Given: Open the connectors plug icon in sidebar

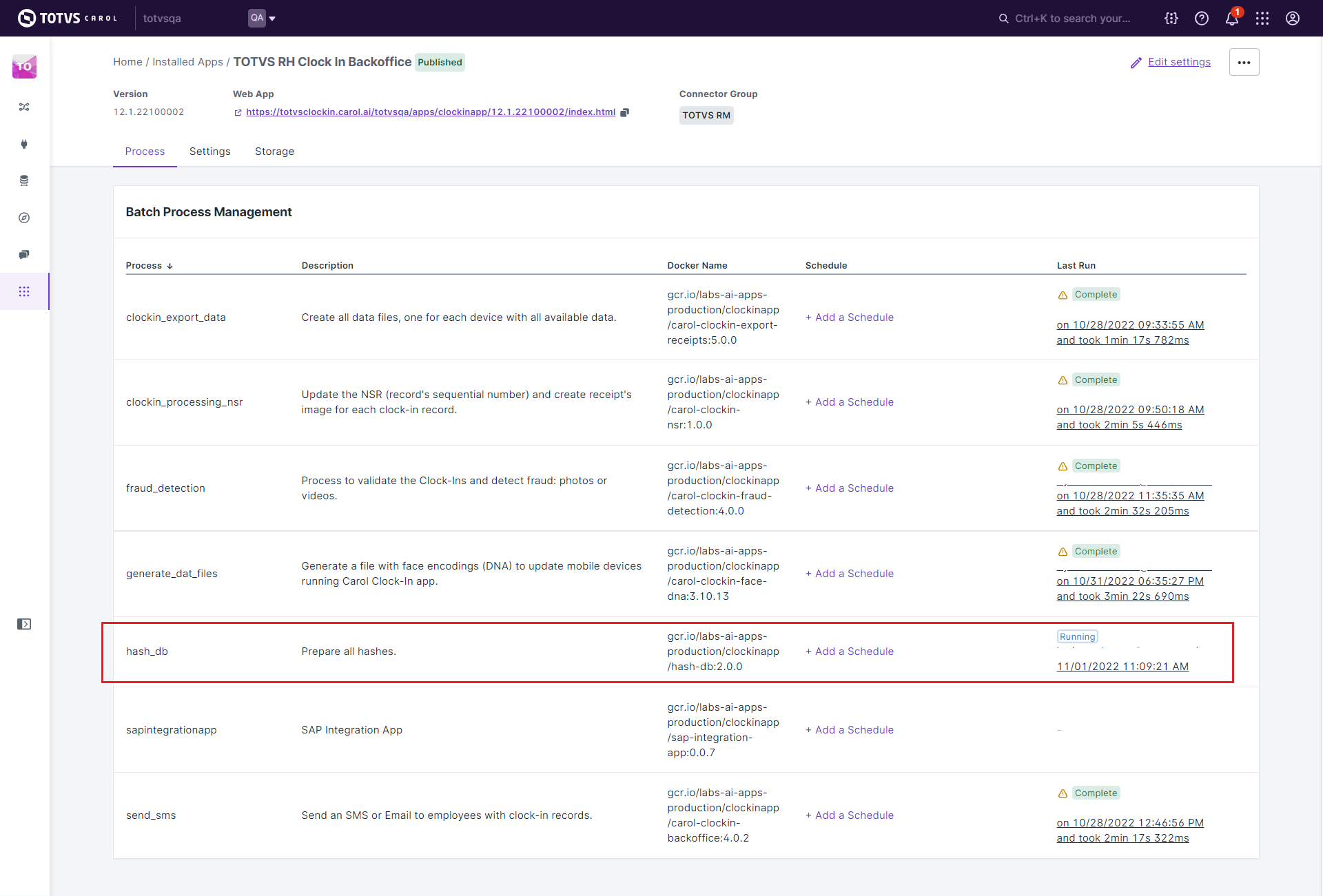Looking at the screenshot, I should pyautogui.click(x=24, y=144).
